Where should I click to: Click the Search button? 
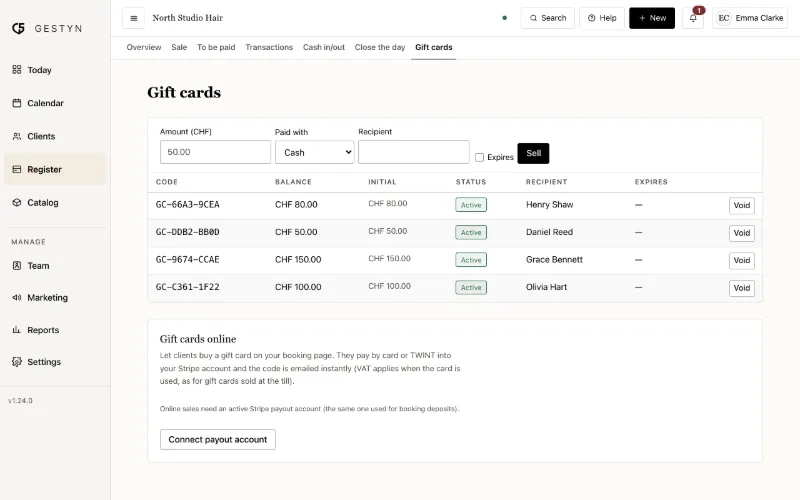click(x=547, y=18)
